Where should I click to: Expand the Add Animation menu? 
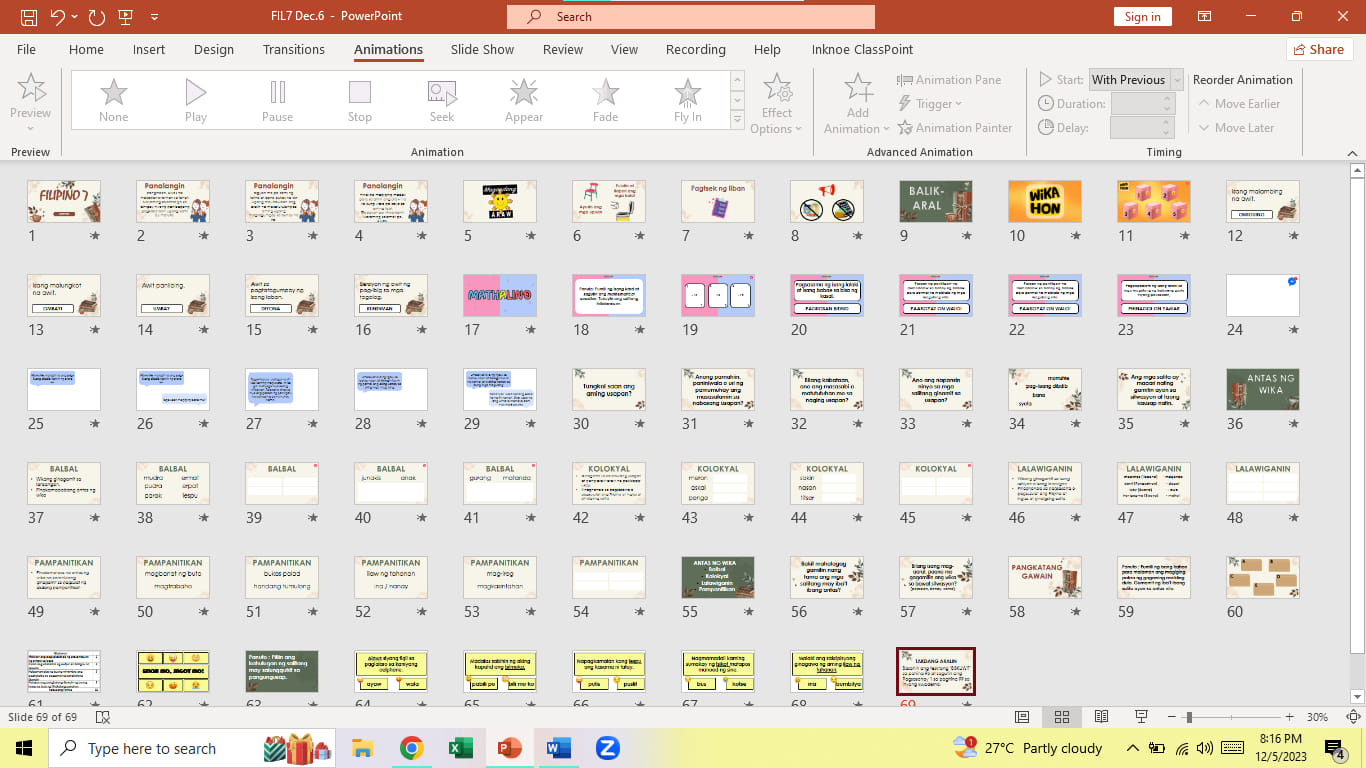point(857,103)
